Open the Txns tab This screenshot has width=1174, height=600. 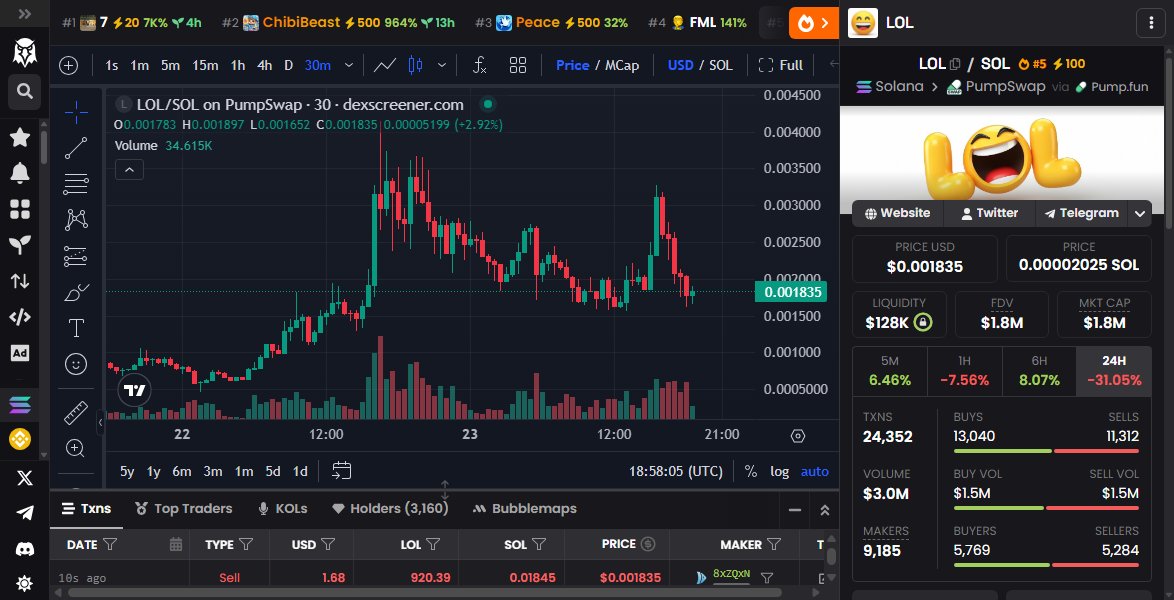click(x=86, y=509)
